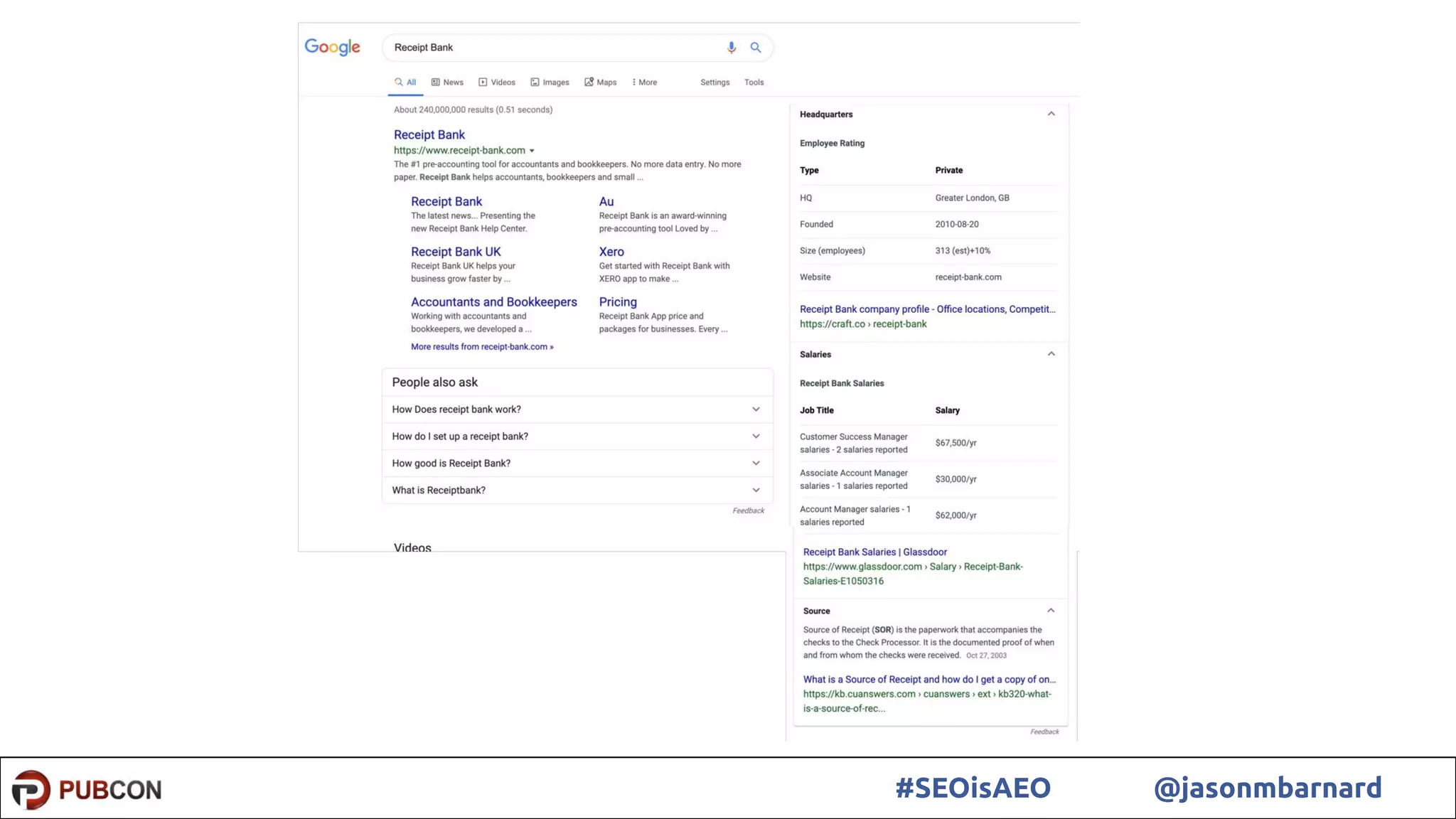Click More results from receipt-bank.com

click(481, 347)
